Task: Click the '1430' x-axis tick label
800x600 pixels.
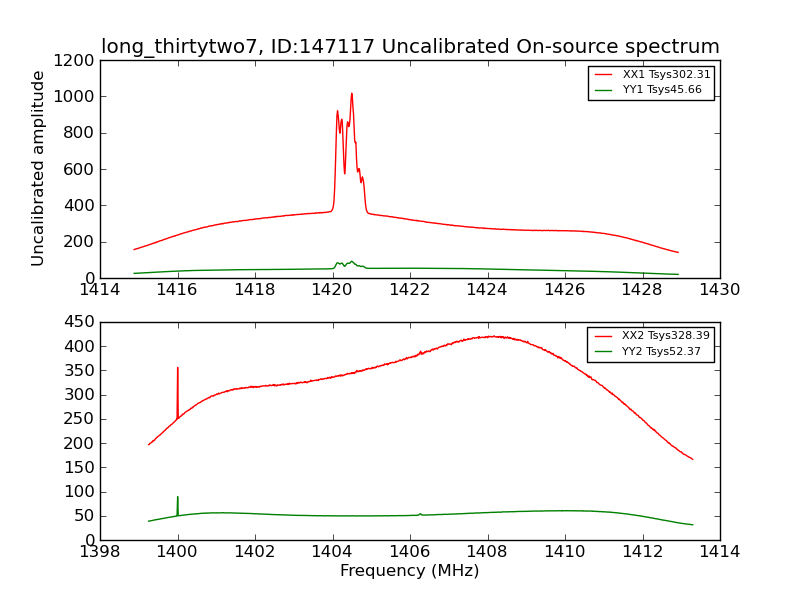Action: pyautogui.click(x=720, y=290)
